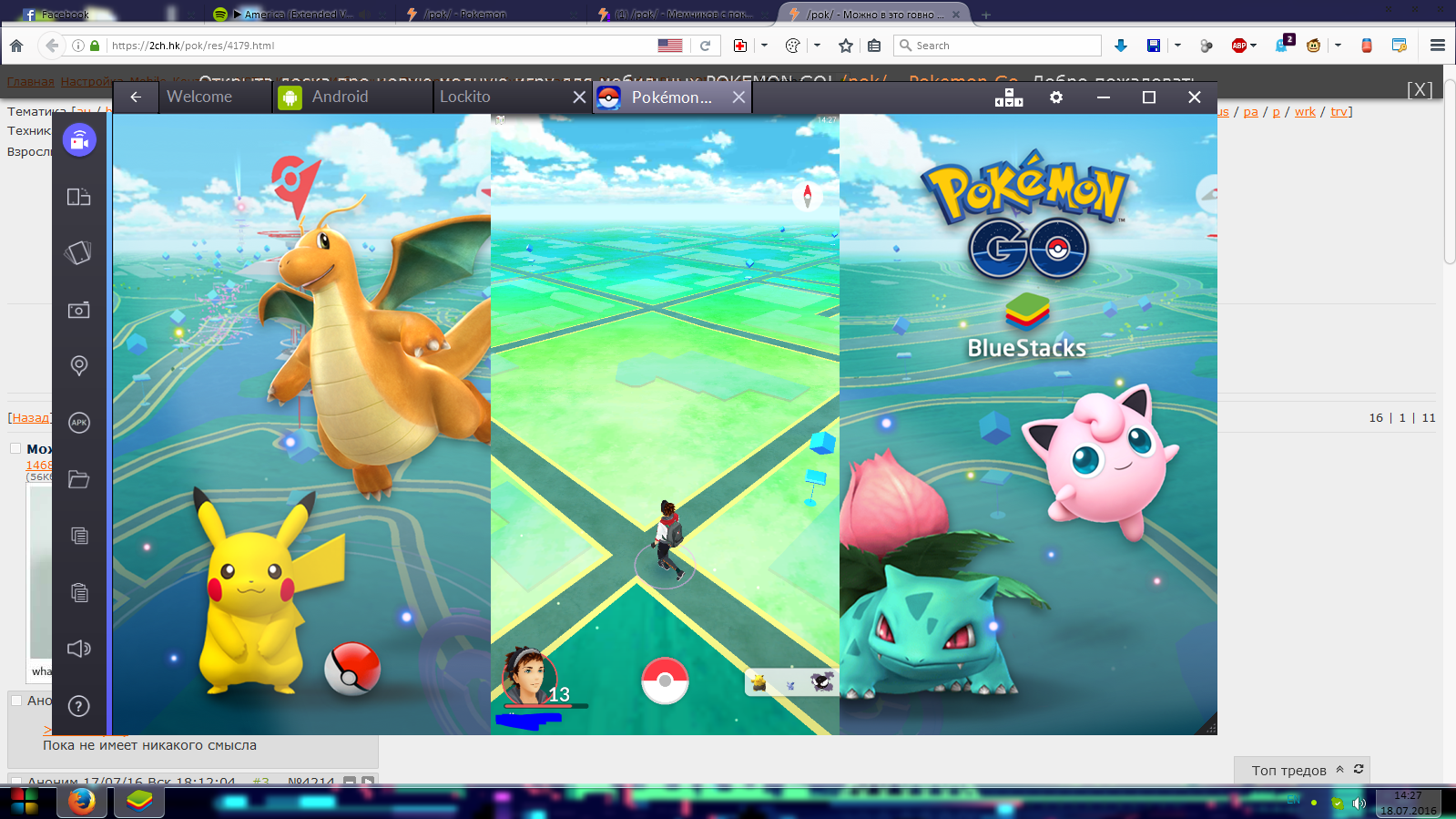The height and width of the screenshot is (819, 1456).
Task: Expand the dropdown next to the save disk icon
Action: (1178, 46)
